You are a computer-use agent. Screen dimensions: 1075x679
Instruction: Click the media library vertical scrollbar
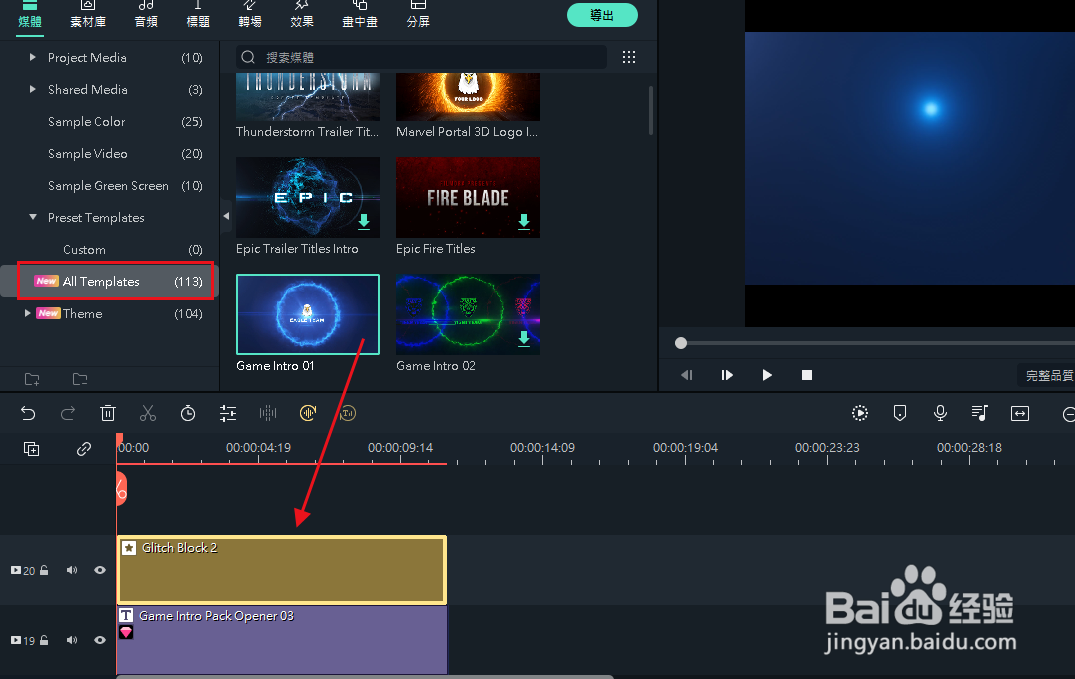[651, 110]
